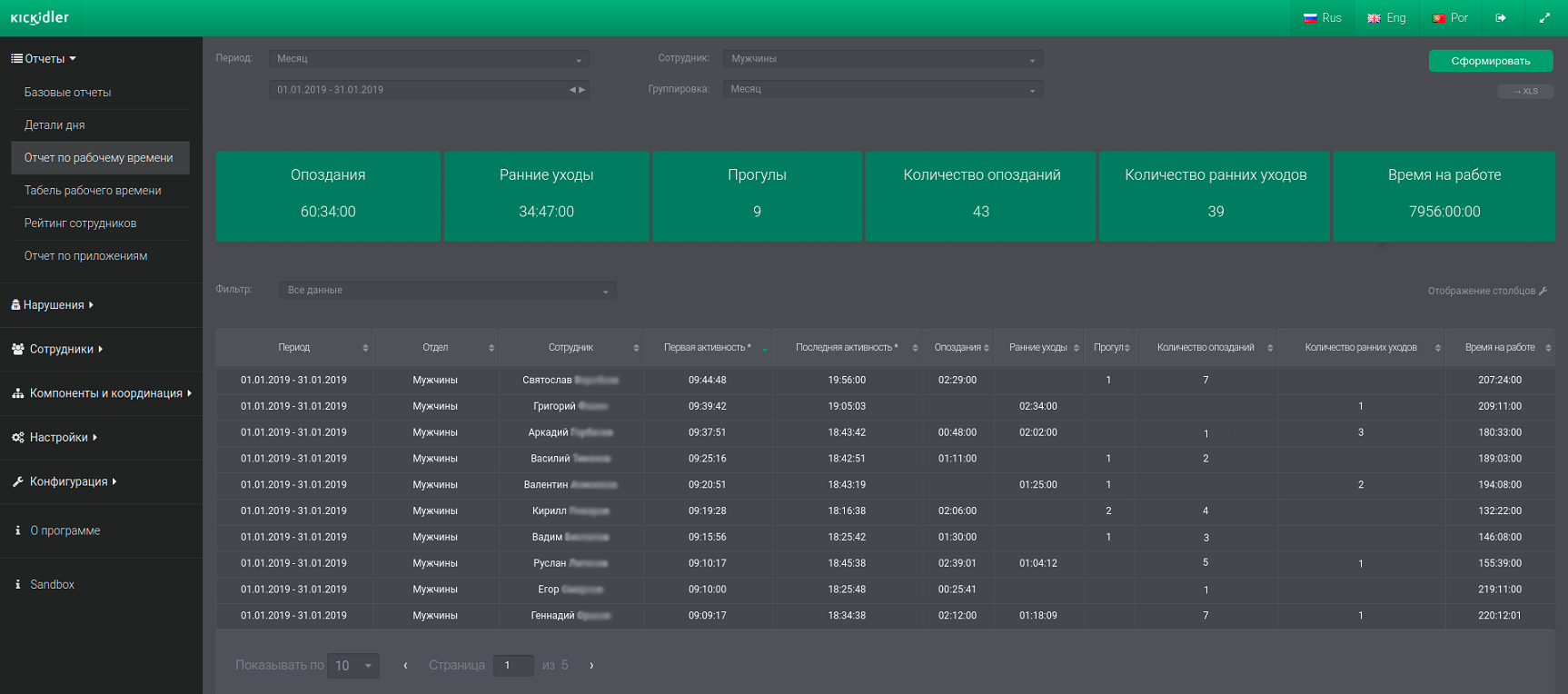This screenshot has width=1568, height=694.
Task: Open the Период dropdown
Action: click(x=429, y=59)
